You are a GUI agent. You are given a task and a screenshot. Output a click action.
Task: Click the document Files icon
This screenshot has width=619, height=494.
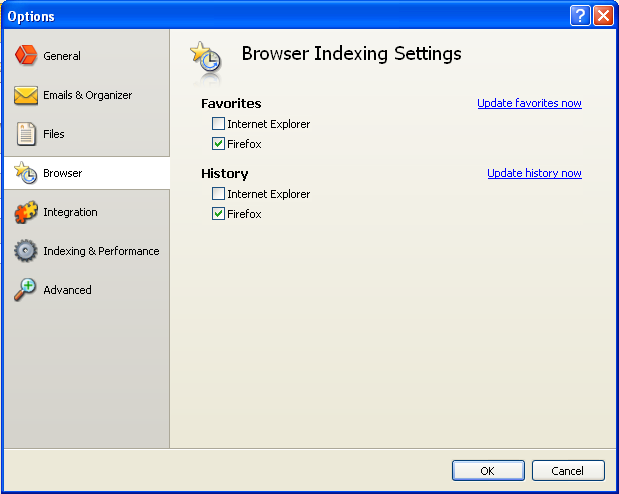[26, 134]
